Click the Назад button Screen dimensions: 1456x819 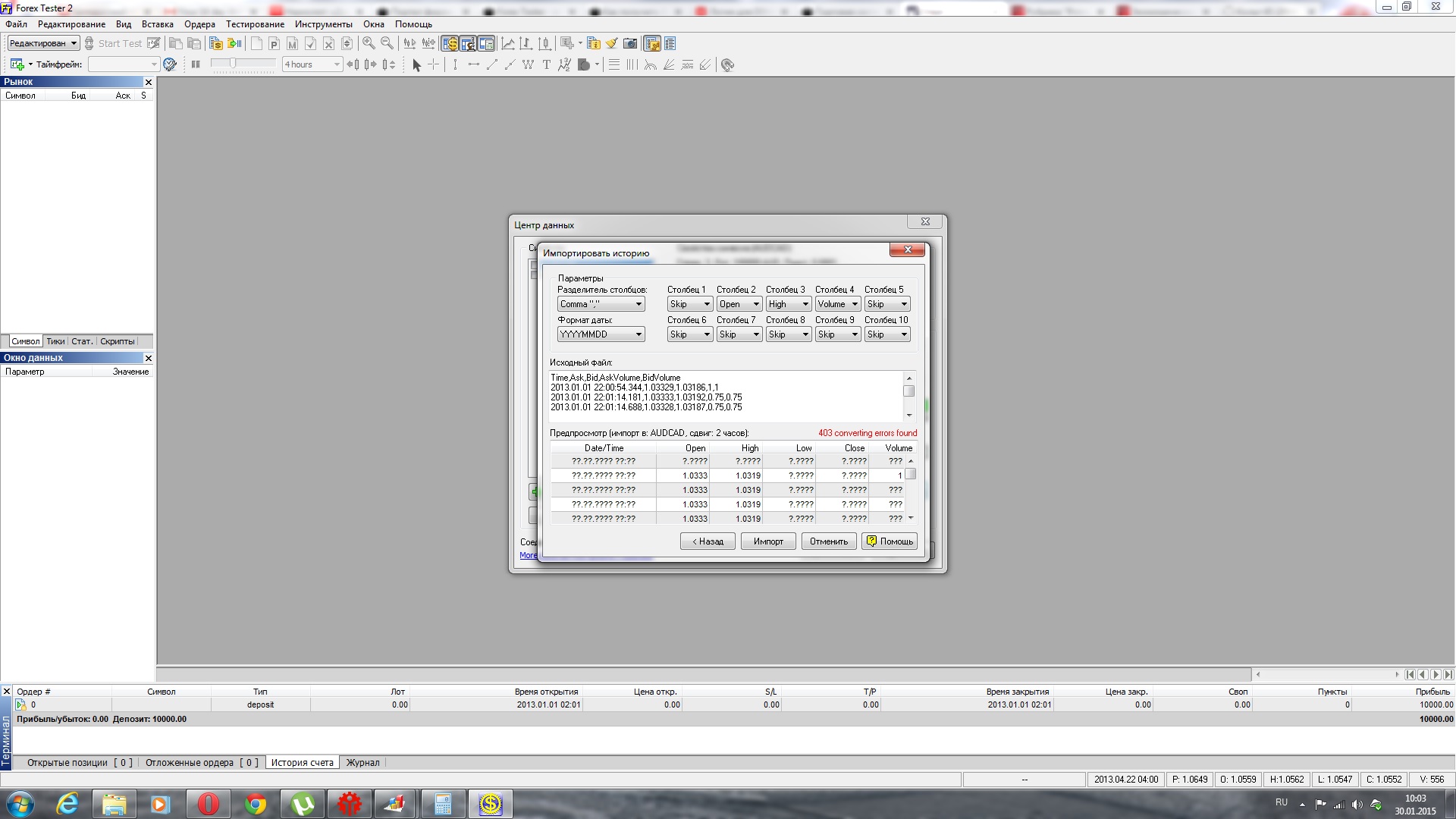click(708, 541)
